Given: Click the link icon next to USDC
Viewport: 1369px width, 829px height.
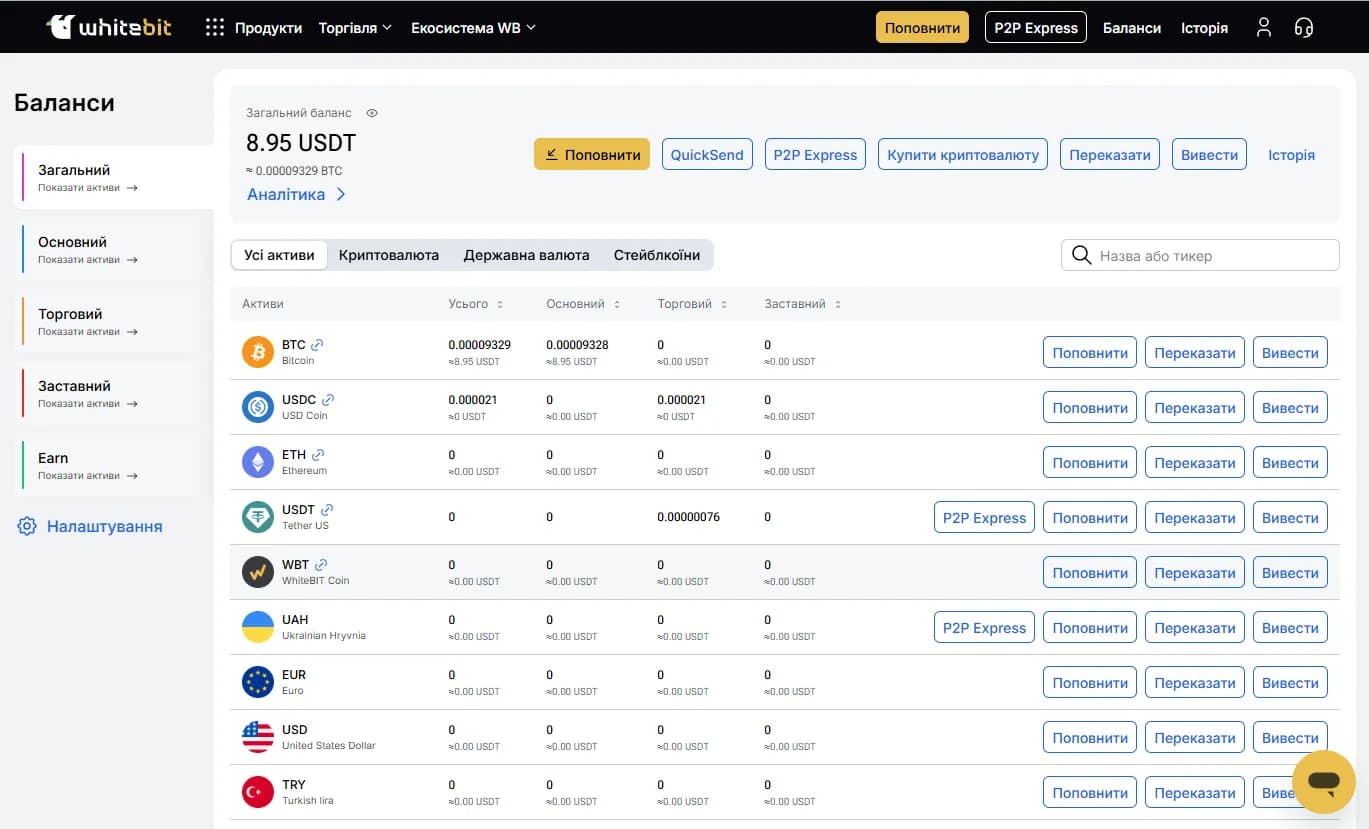Looking at the screenshot, I should pyautogui.click(x=327, y=400).
